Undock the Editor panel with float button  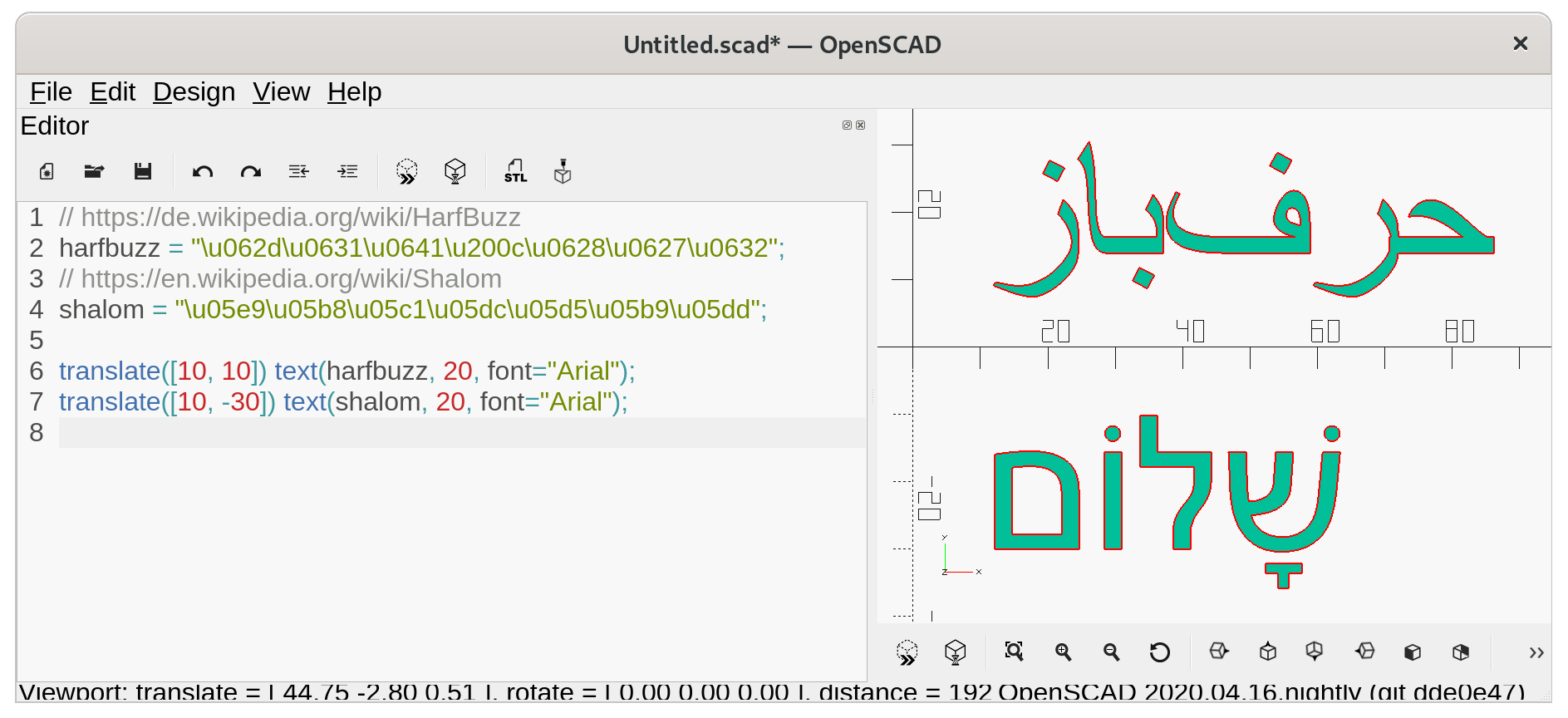click(847, 125)
